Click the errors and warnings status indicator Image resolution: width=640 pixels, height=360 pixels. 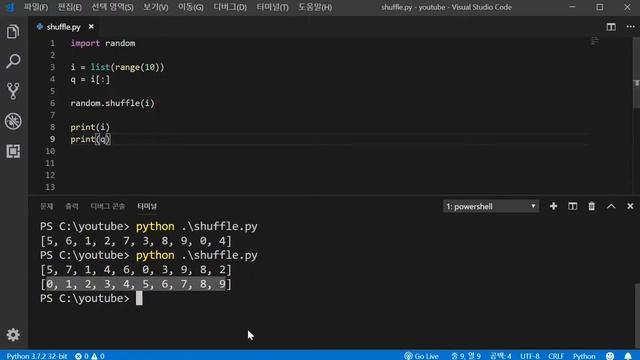point(90,356)
